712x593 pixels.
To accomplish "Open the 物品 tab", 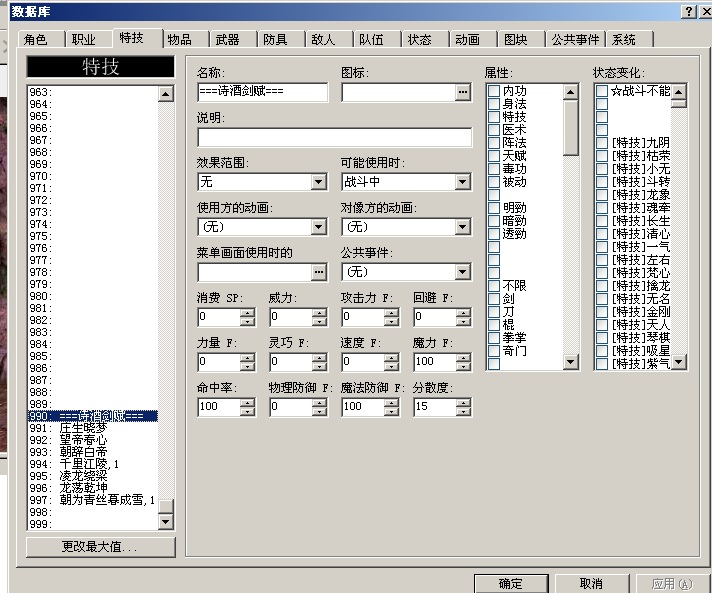I will (185, 40).
